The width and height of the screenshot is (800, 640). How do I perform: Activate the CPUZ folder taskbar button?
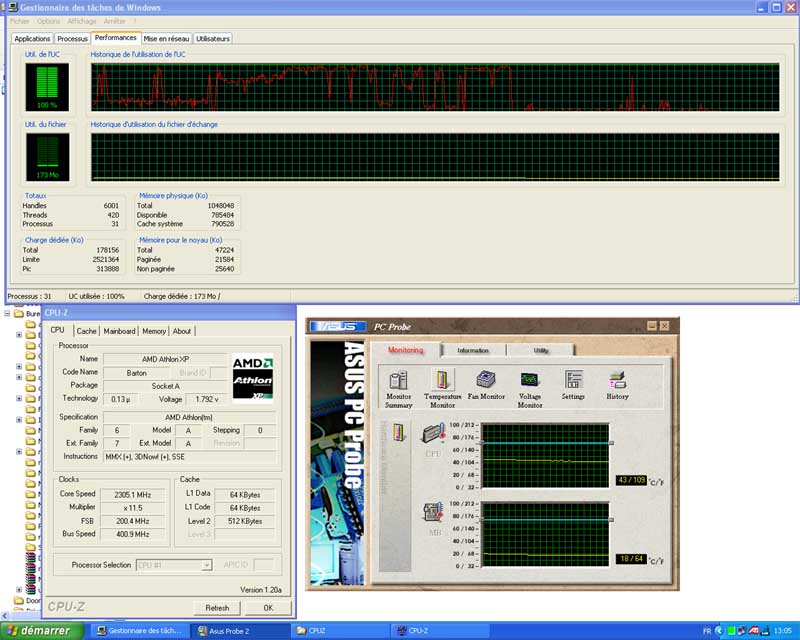click(x=340, y=631)
